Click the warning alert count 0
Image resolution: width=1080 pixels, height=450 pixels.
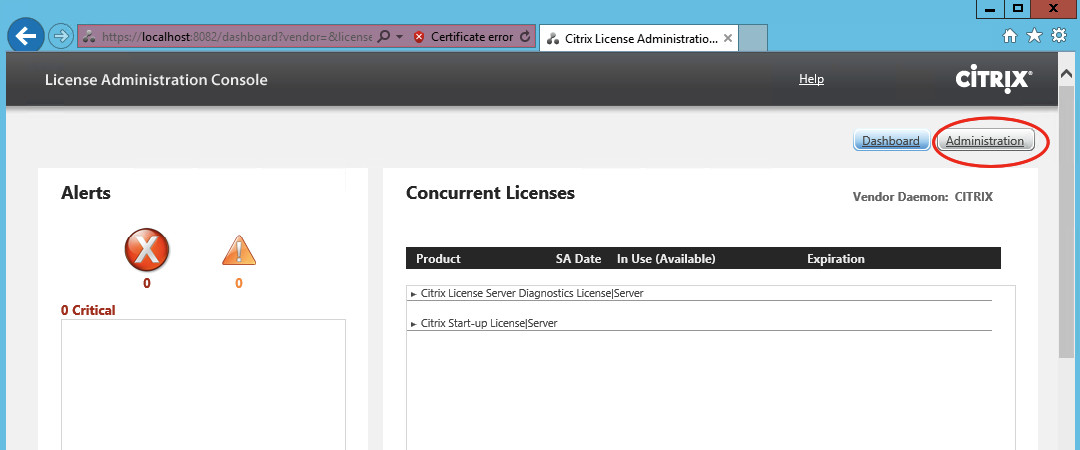[x=239, y=283]
